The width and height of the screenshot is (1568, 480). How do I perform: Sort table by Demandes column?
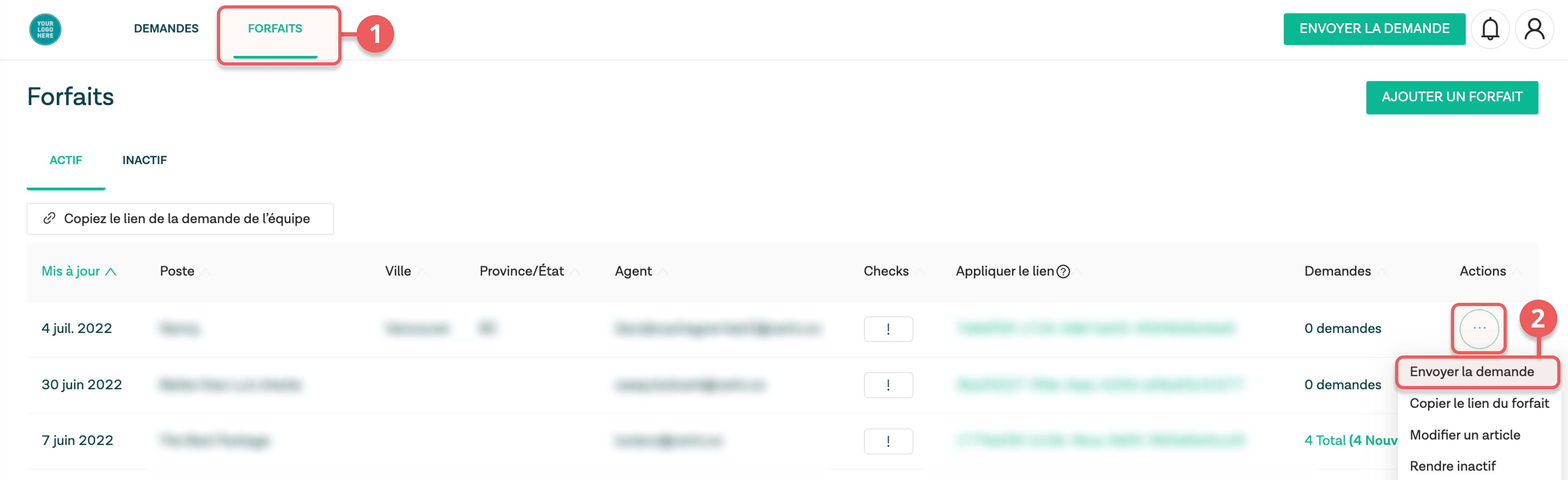click(x=1337, y=271)
